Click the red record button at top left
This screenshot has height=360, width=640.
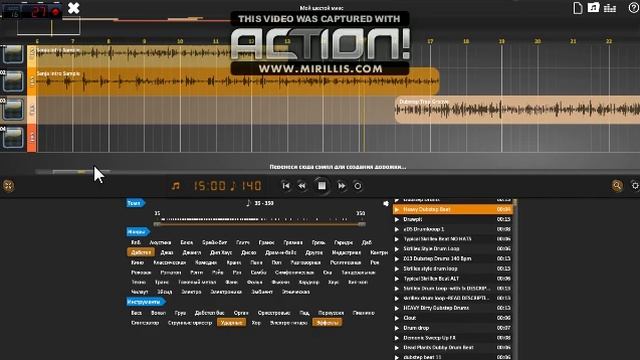[56, 12]
